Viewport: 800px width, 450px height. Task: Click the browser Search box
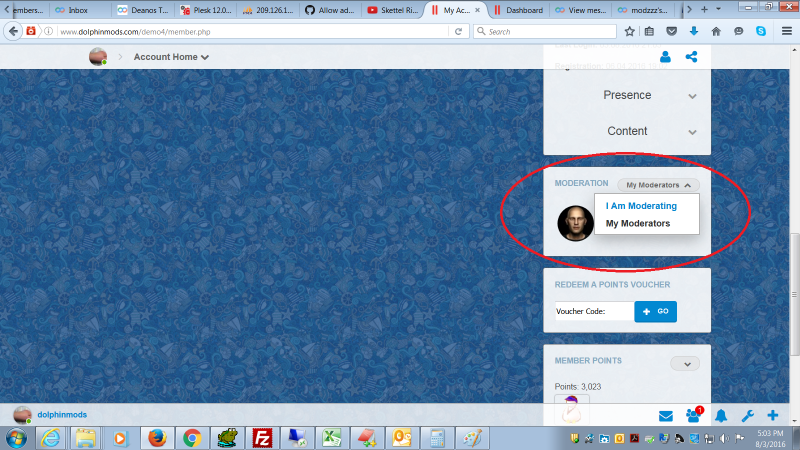[x=545, y=32]
